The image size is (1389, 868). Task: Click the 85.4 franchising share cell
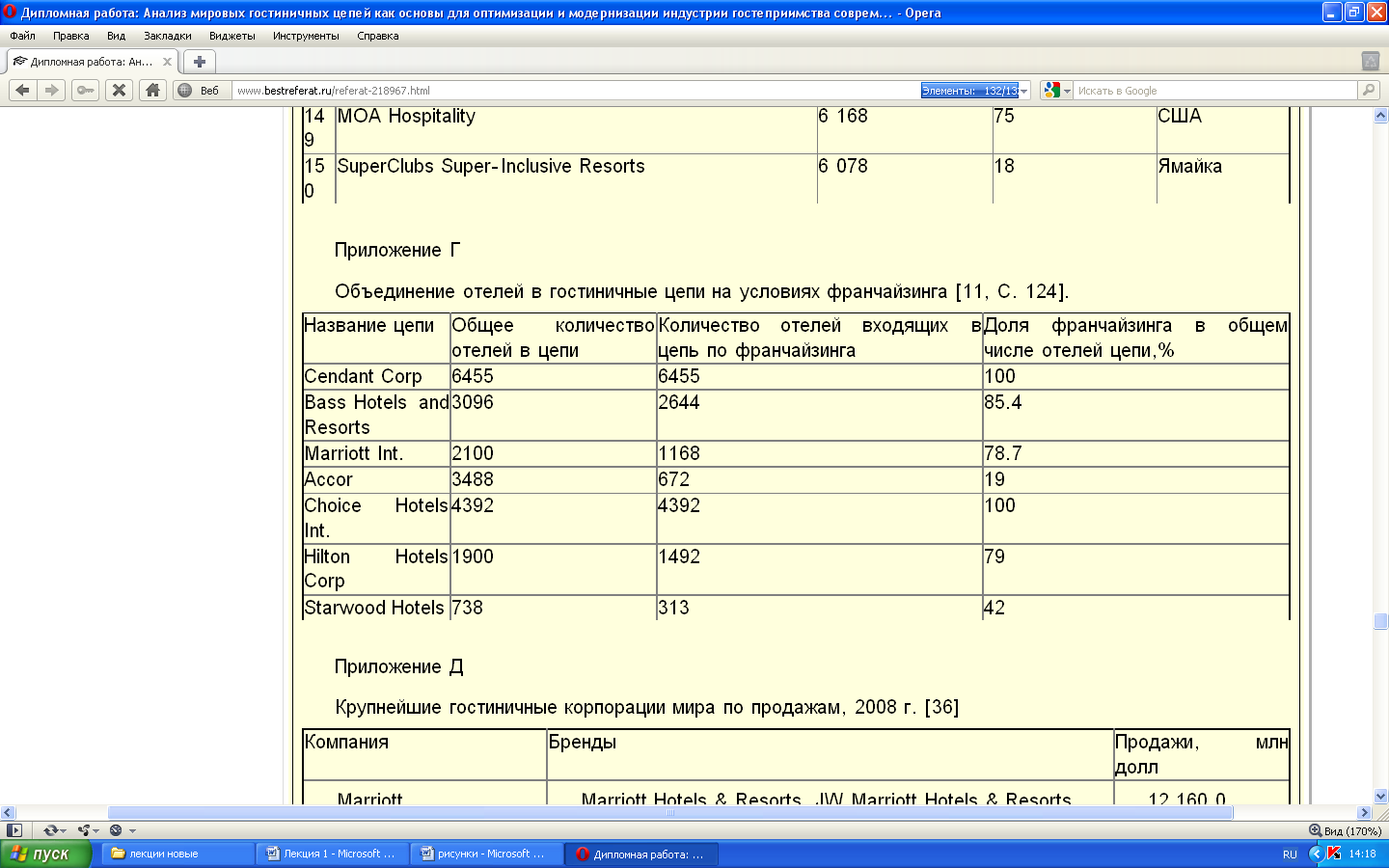(1135, 415)
